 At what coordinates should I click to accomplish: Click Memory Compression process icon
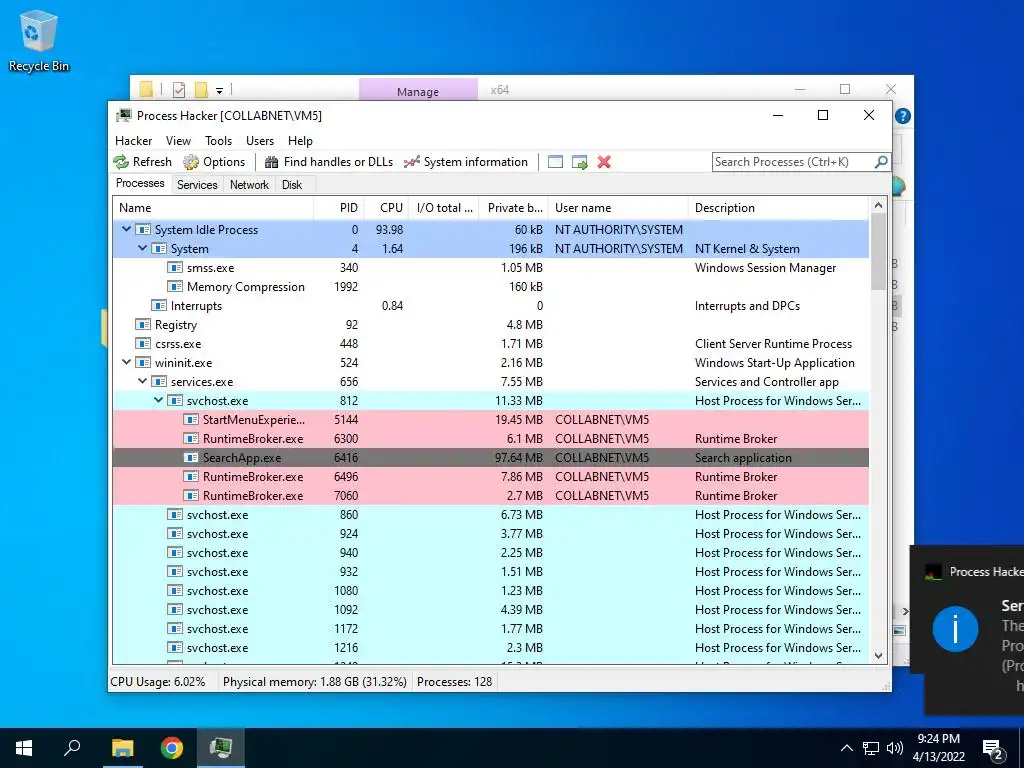[x=174, y=287]
